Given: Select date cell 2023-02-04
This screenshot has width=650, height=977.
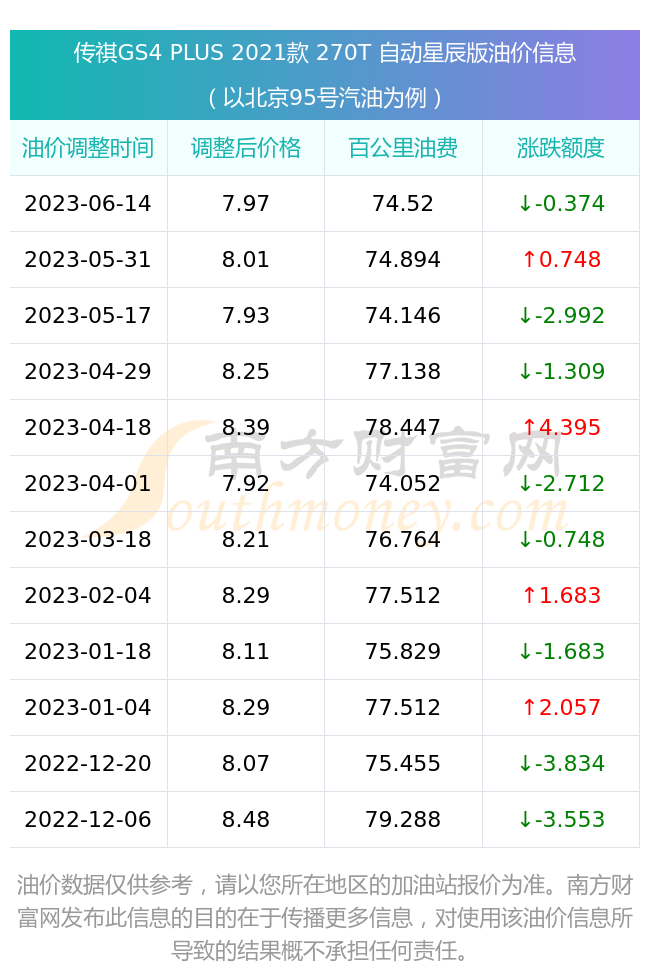Looking at the screenshot, I should 88,596.
